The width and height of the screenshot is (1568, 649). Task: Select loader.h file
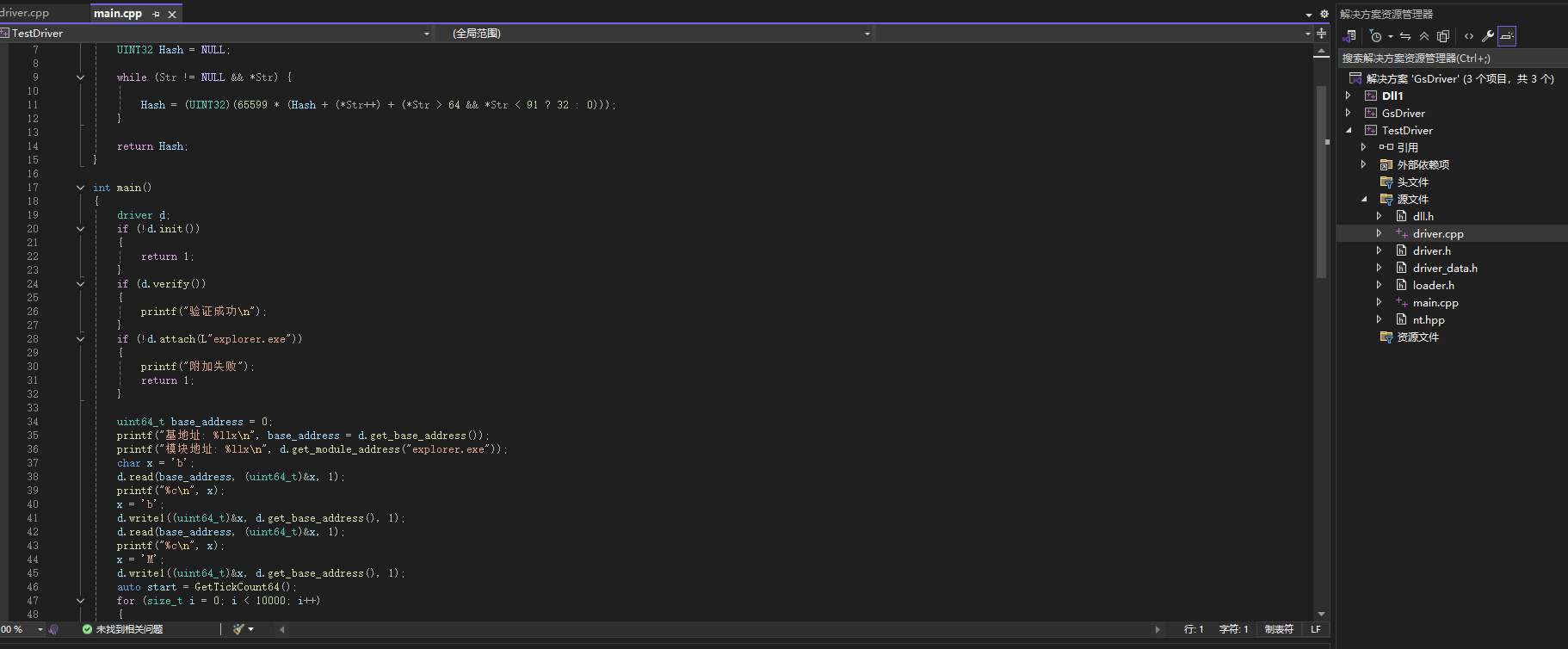pyautogui.click(x=1433, y=285)
